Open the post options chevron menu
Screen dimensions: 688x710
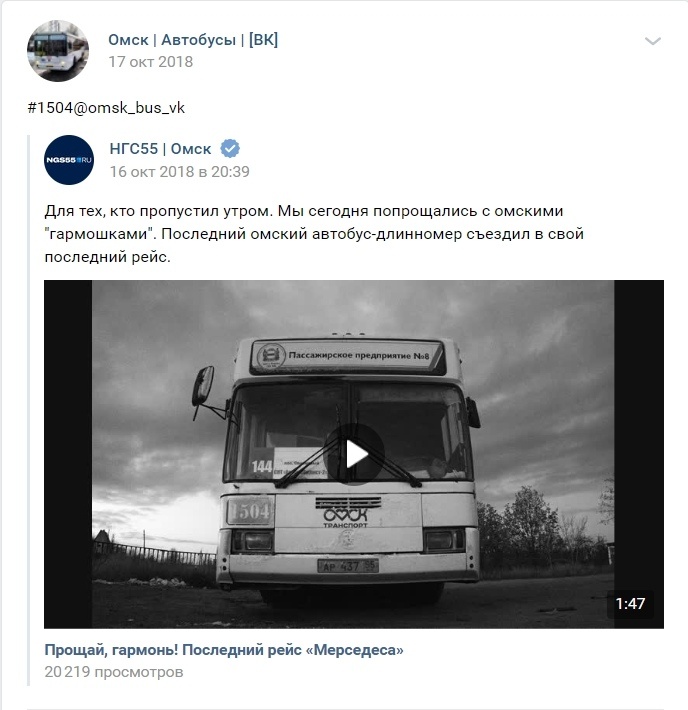652,41
